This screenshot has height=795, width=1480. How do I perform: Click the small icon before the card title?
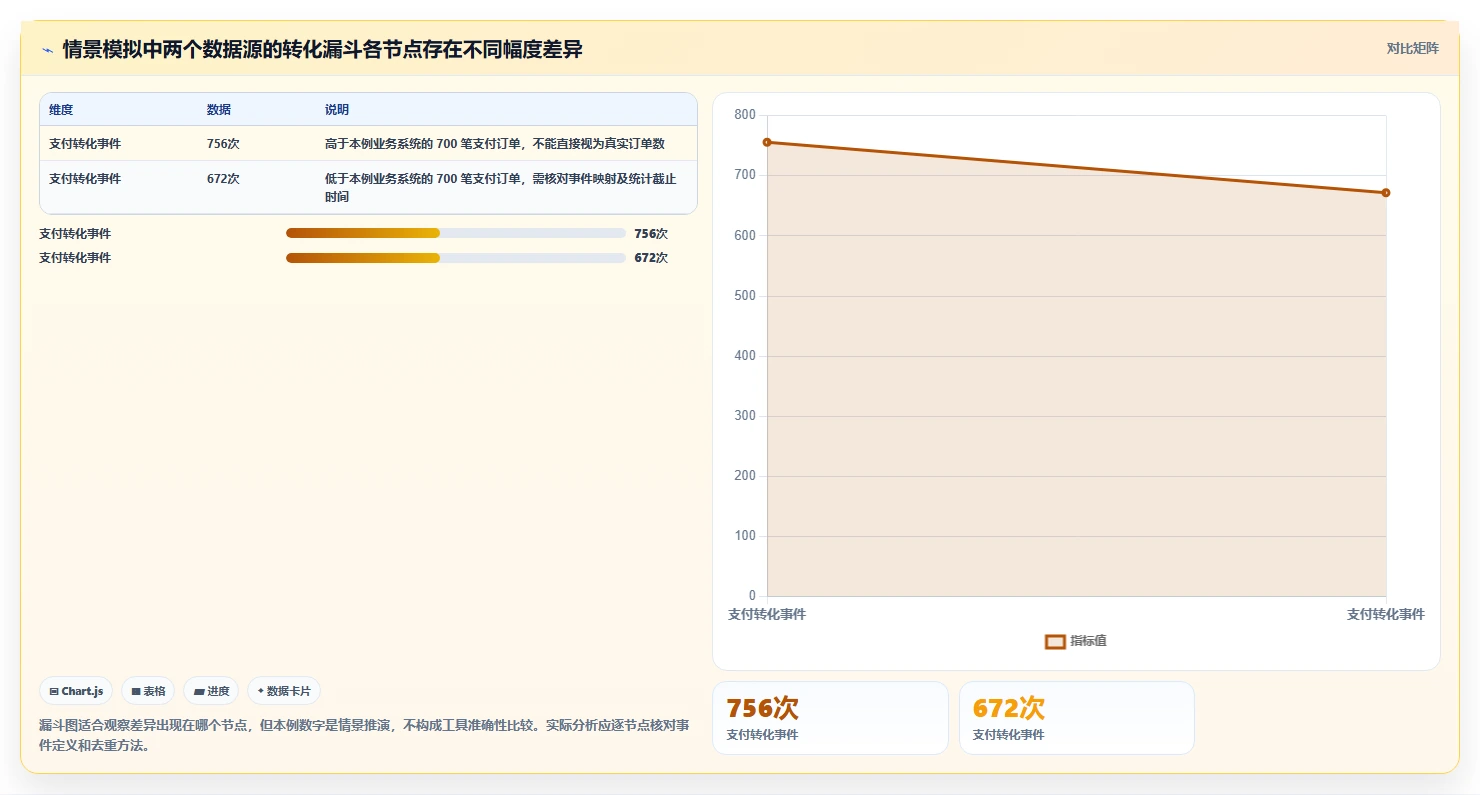[47, 50]
